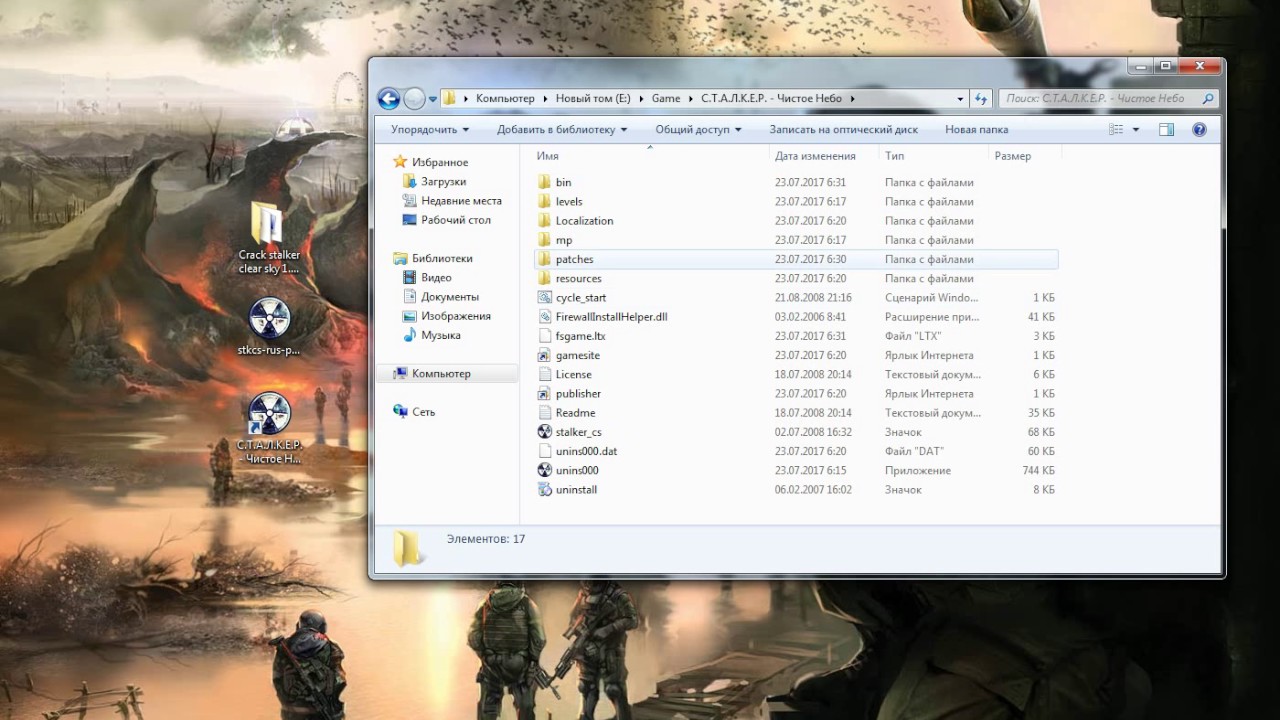Select 'FirewallInstallHelper.dll' file icon
1280x720 pixels.
pyautogui.click(x=544, y=317)
